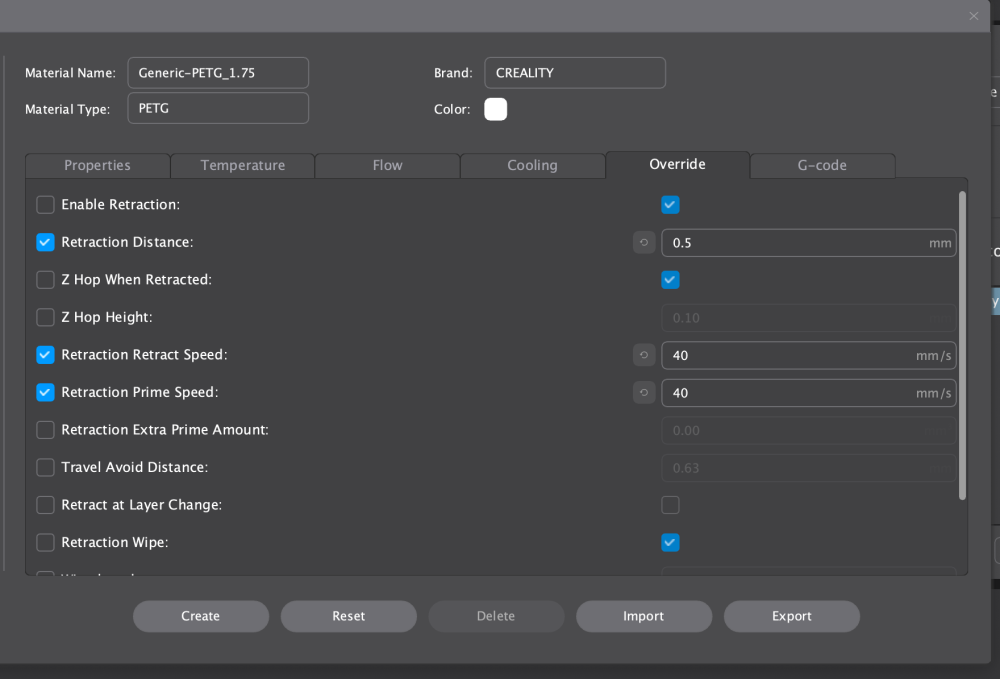Click the Material Name input field
This screenshot has height=679, width=1000.
[218, 73]
